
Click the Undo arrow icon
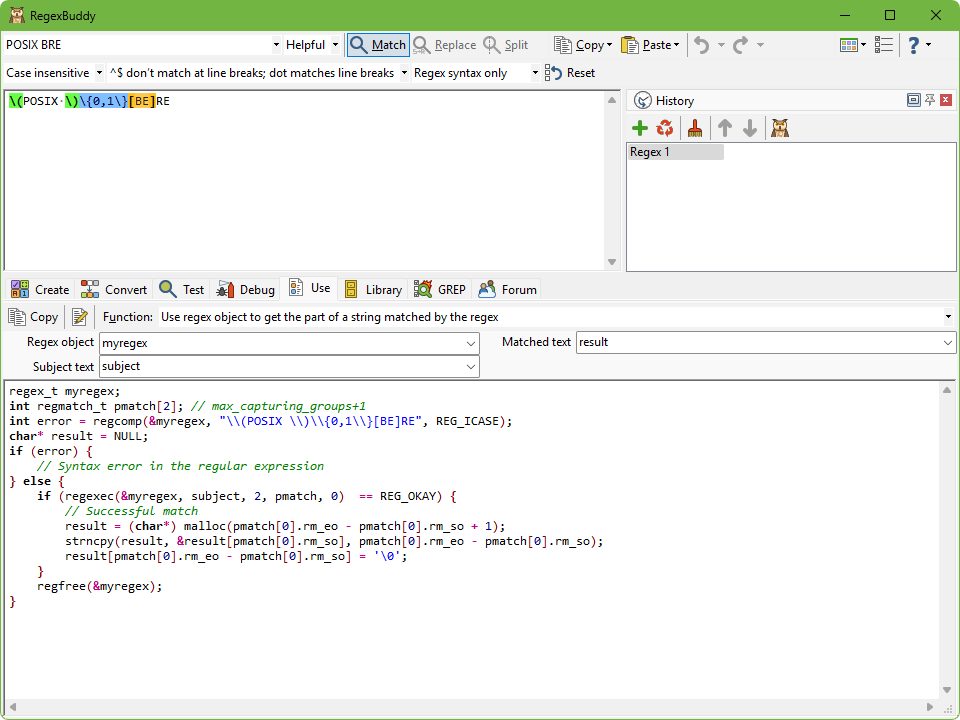[702, 45]
